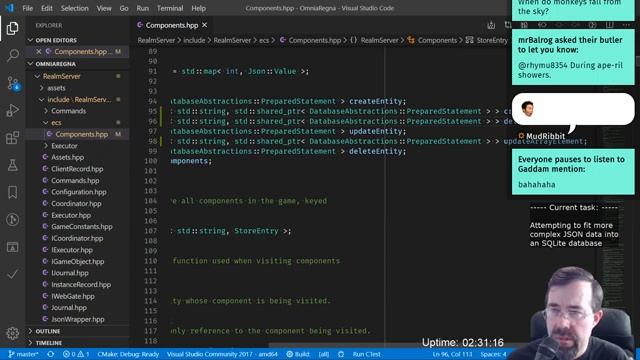Open Commands.hpp in the explorer

click(75, 180)
